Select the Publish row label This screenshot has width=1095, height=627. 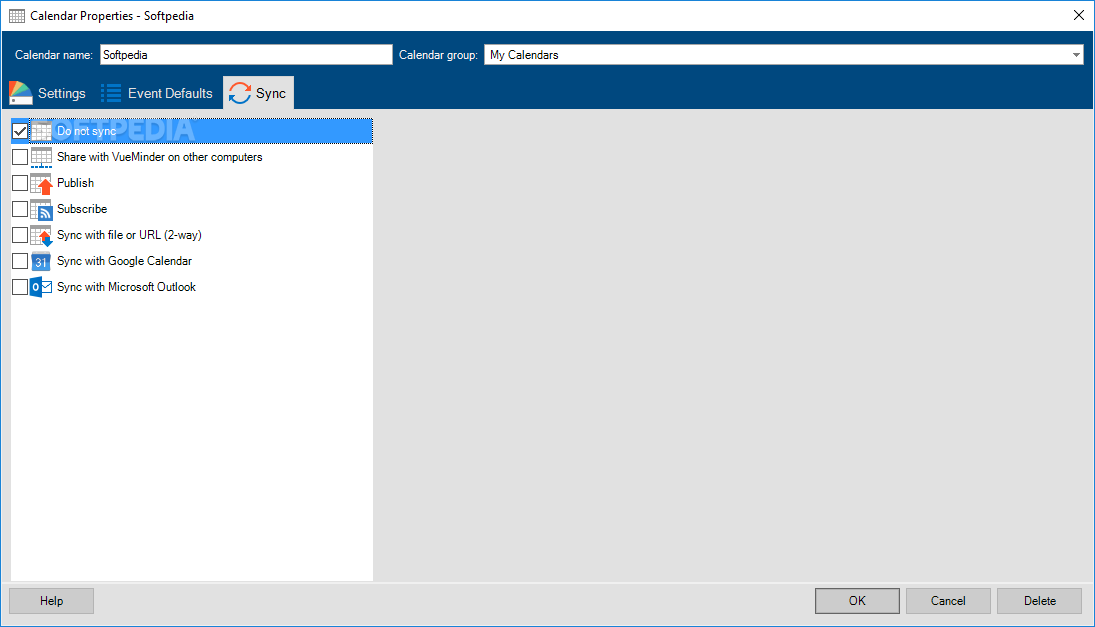[75, 183]
